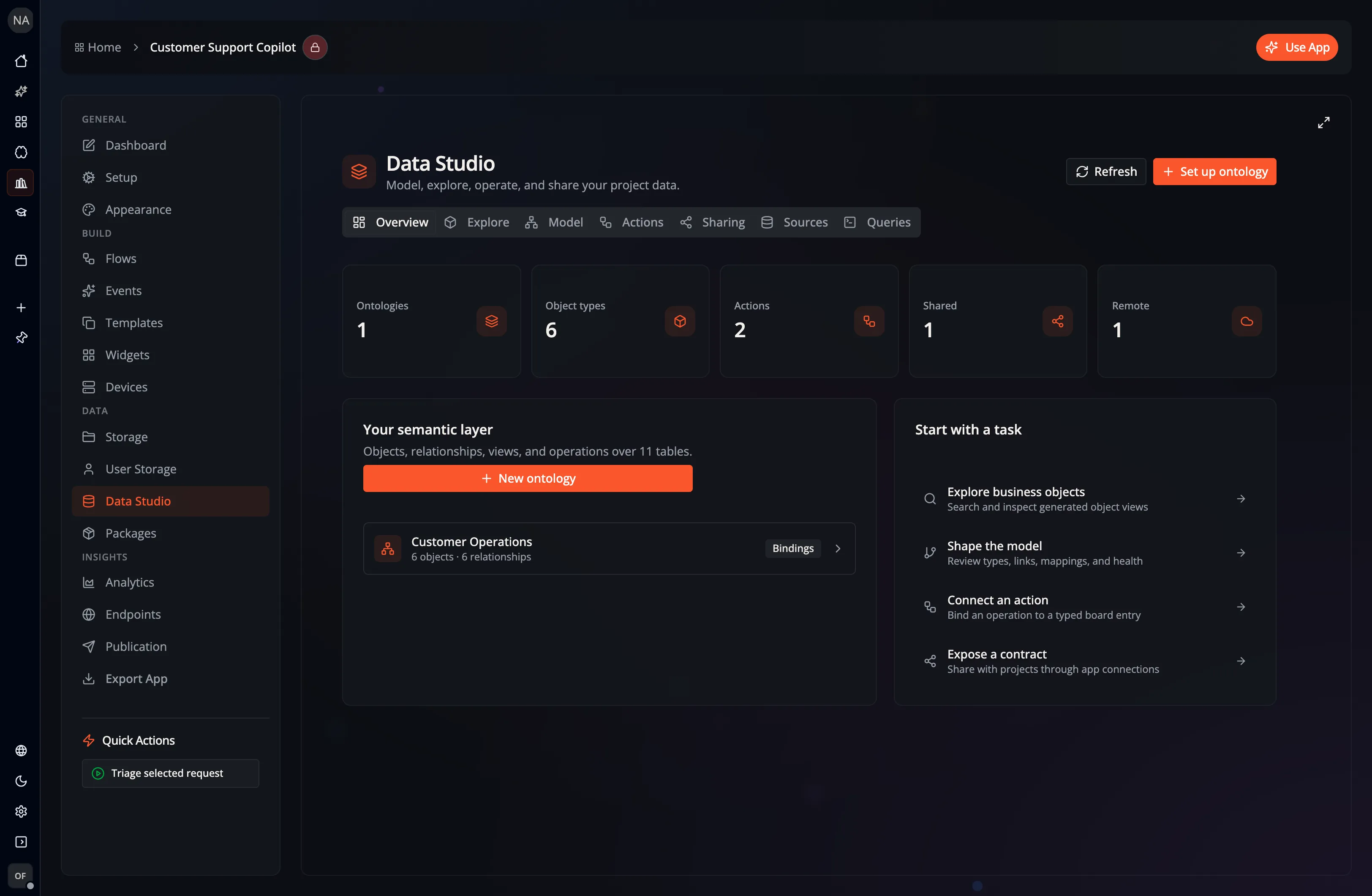Viewport: 1372px width, 896px height.
Task: Click the package icon in left rail
Action: coord(21,260)
